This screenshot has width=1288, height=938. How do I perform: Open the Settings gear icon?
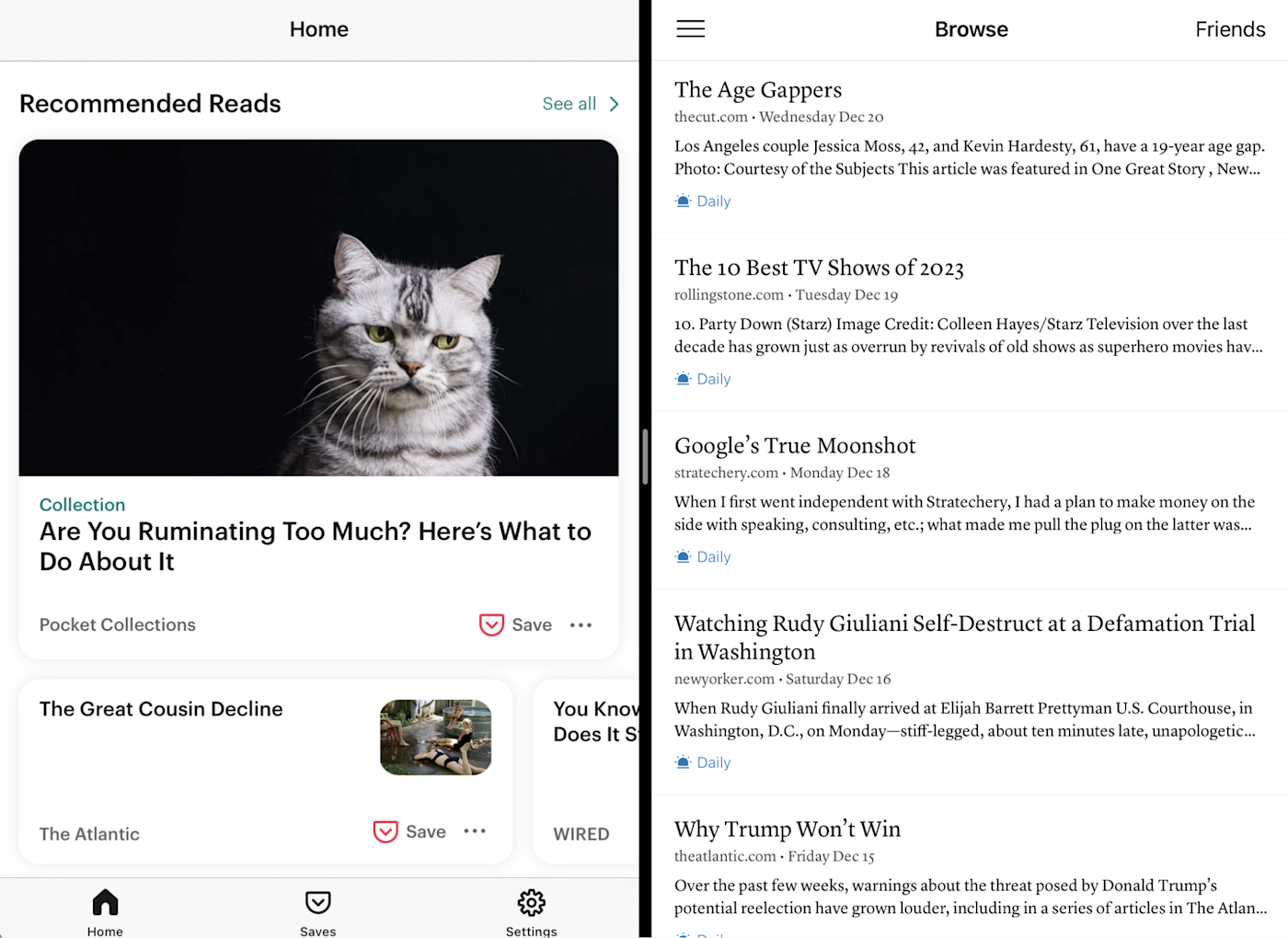[531, 902]
